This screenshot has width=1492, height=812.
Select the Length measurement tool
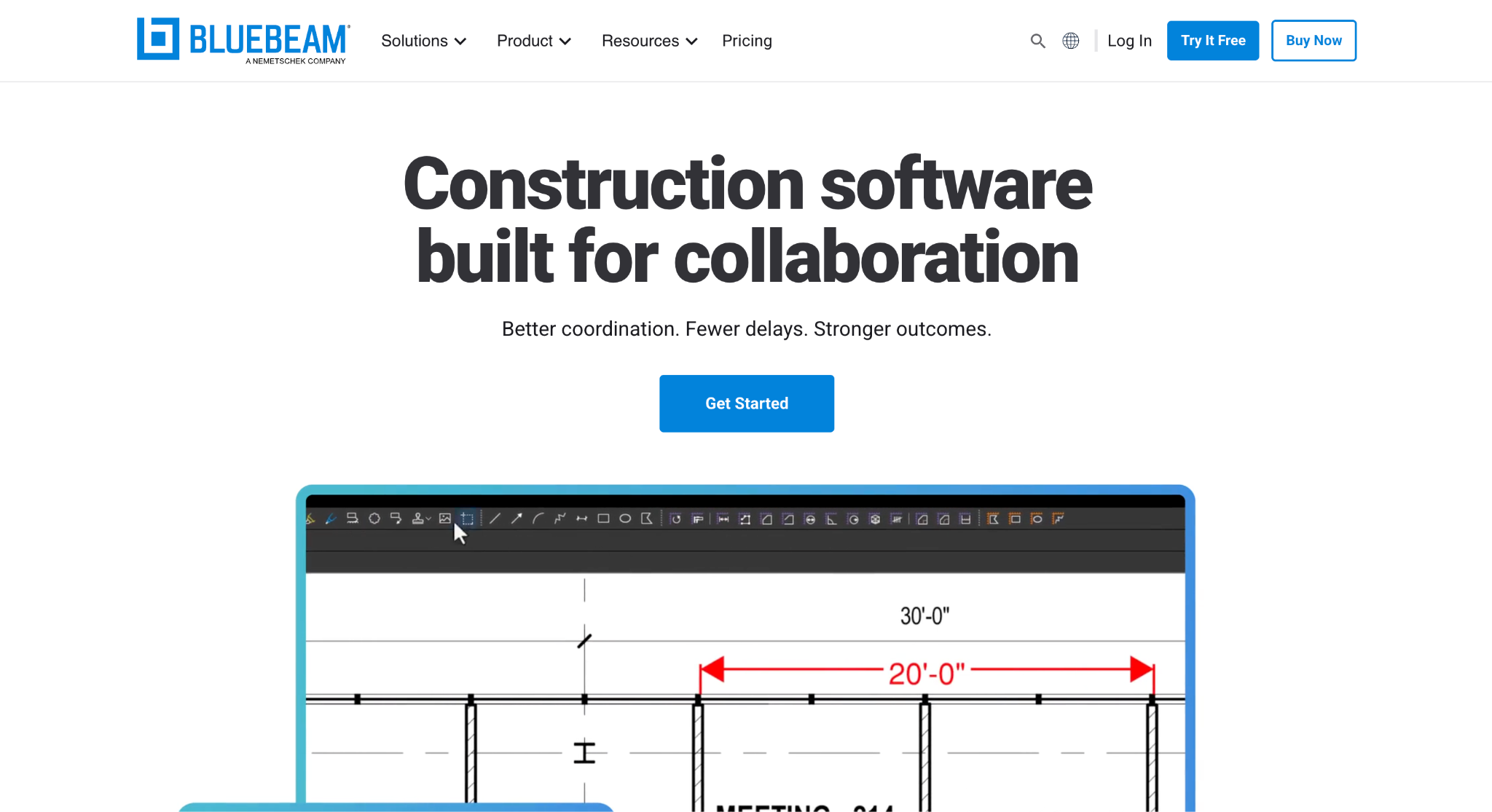tap(723, 519)
